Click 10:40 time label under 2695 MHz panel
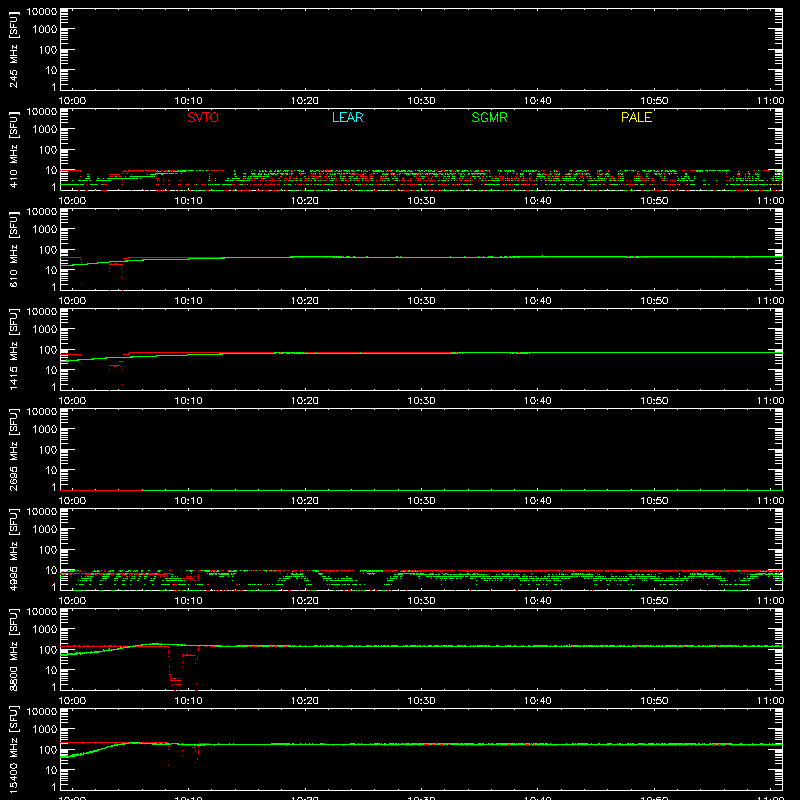 point(538,501)
